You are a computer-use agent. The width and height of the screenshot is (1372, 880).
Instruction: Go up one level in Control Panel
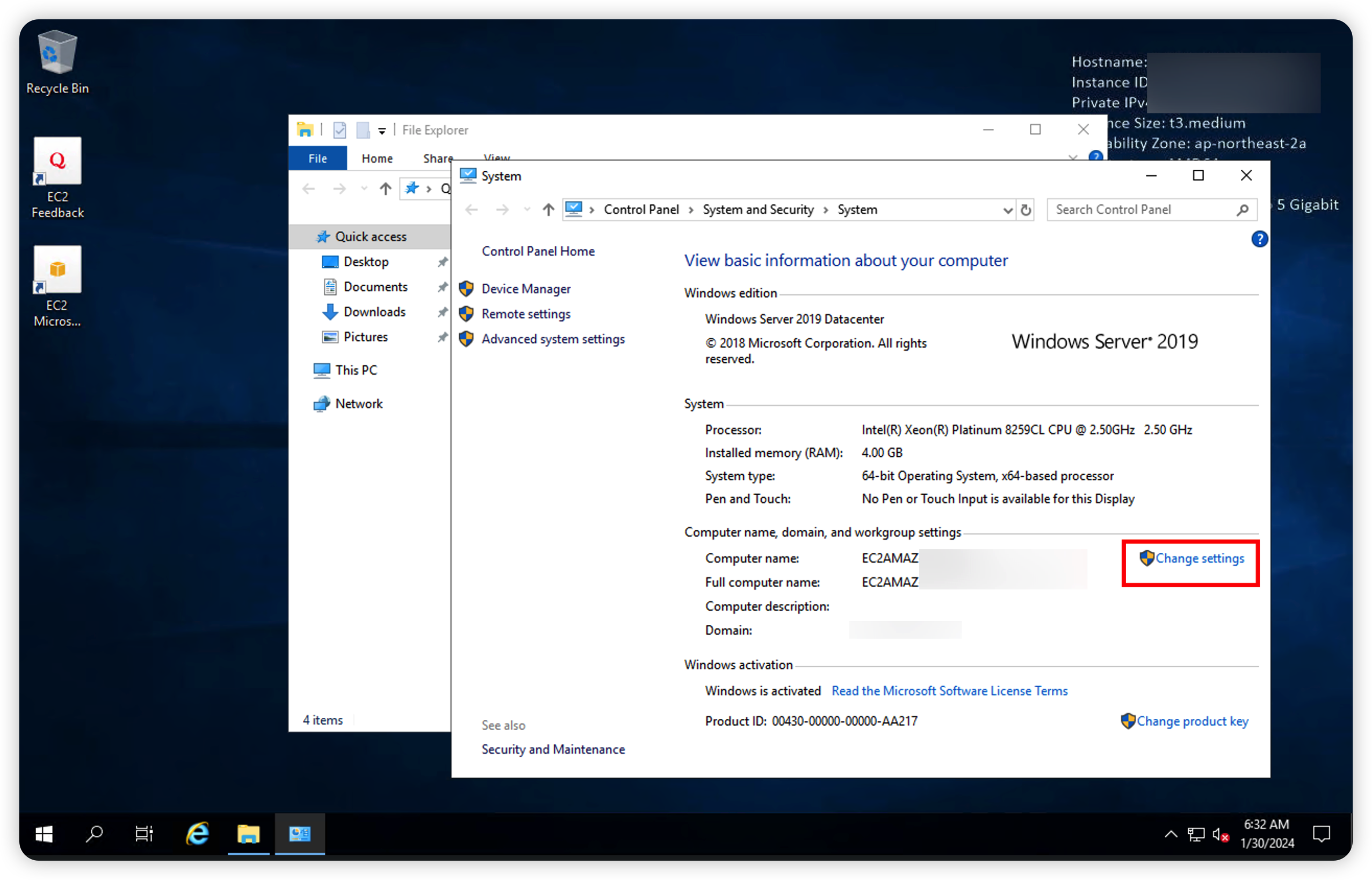pos(548,210)
